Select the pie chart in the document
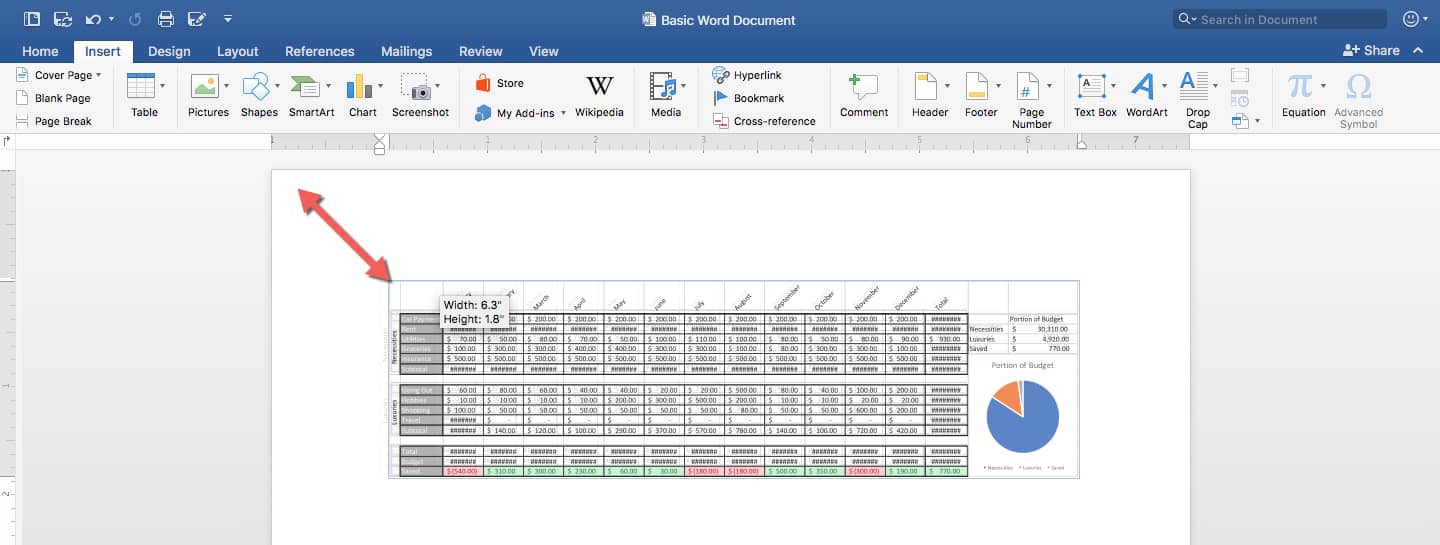 pyautogui.click(x=1022, y=417)
